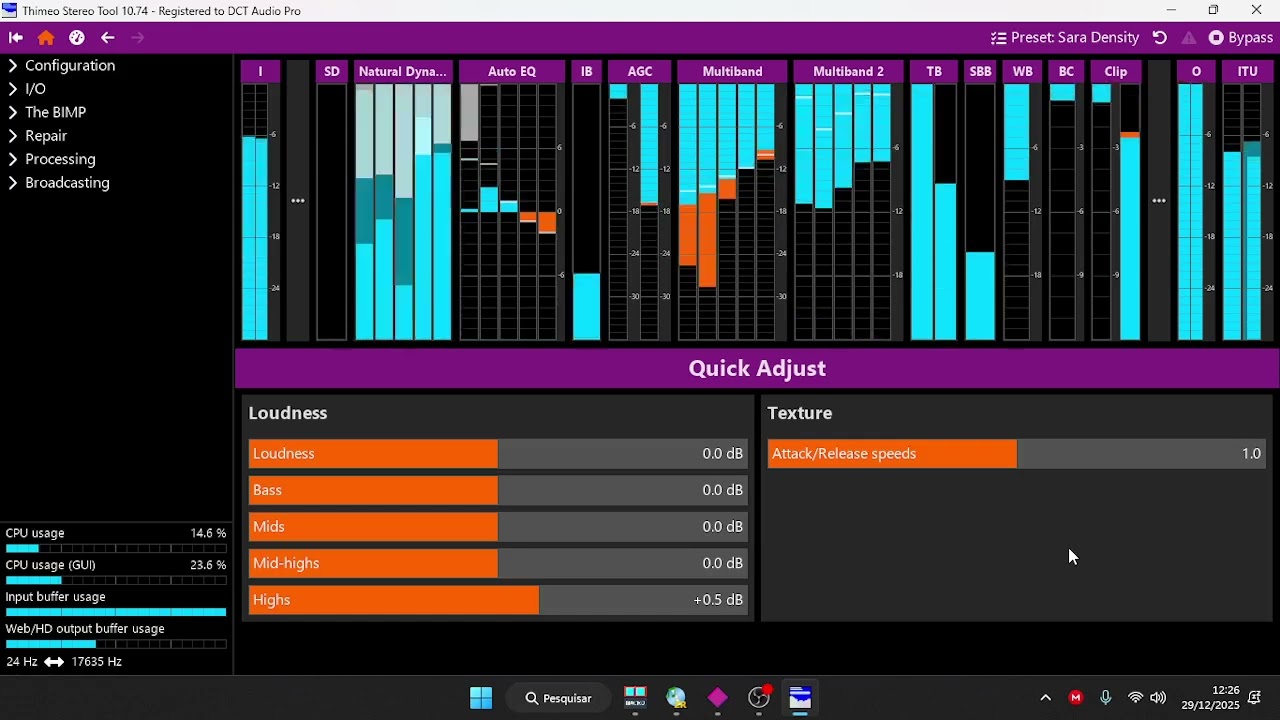Open the magenta diamond app in taskbar
This screenshot has height=720, width=1280.
(718, 698)
